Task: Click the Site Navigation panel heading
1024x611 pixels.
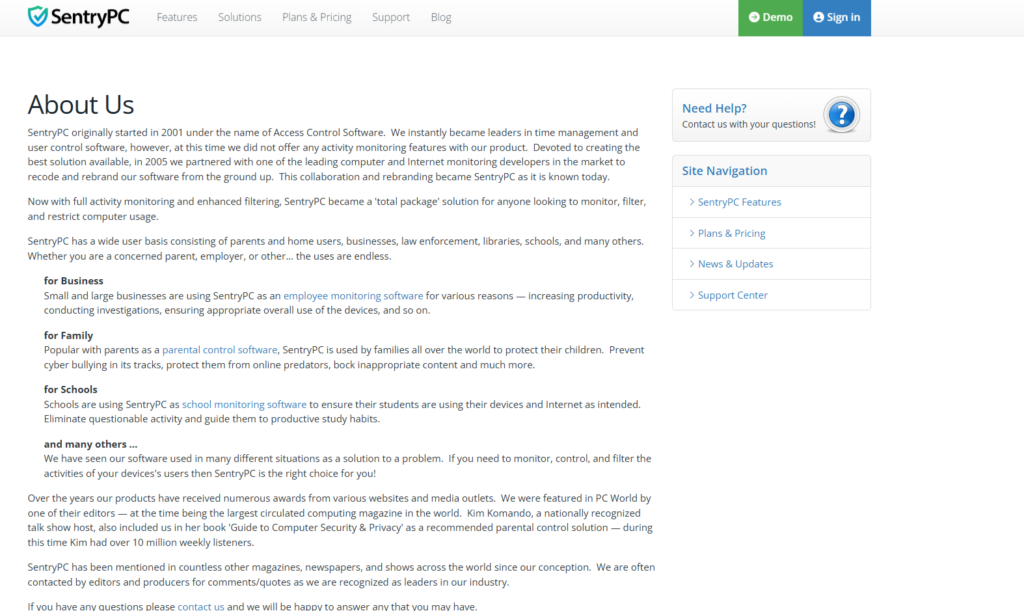Action: [725, 171]
